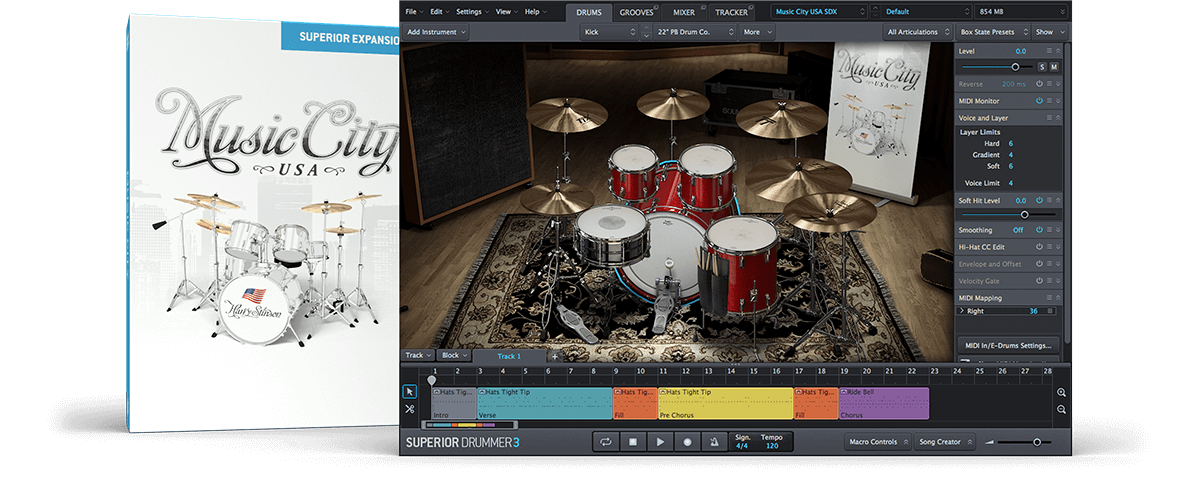Zoom in on the song track
Screen dimensions: 1200x488
pyautogui.click(x=1061, y=393)
